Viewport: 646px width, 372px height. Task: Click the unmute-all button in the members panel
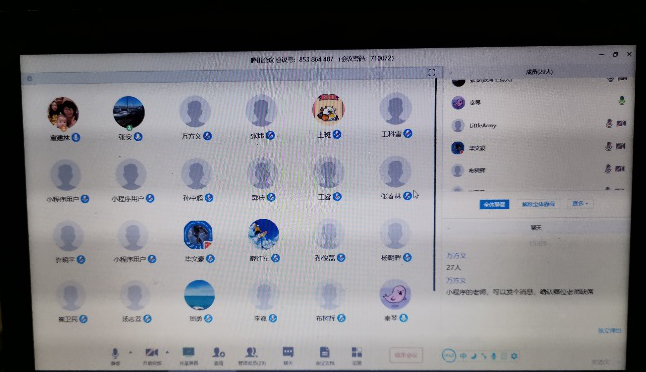538,204
